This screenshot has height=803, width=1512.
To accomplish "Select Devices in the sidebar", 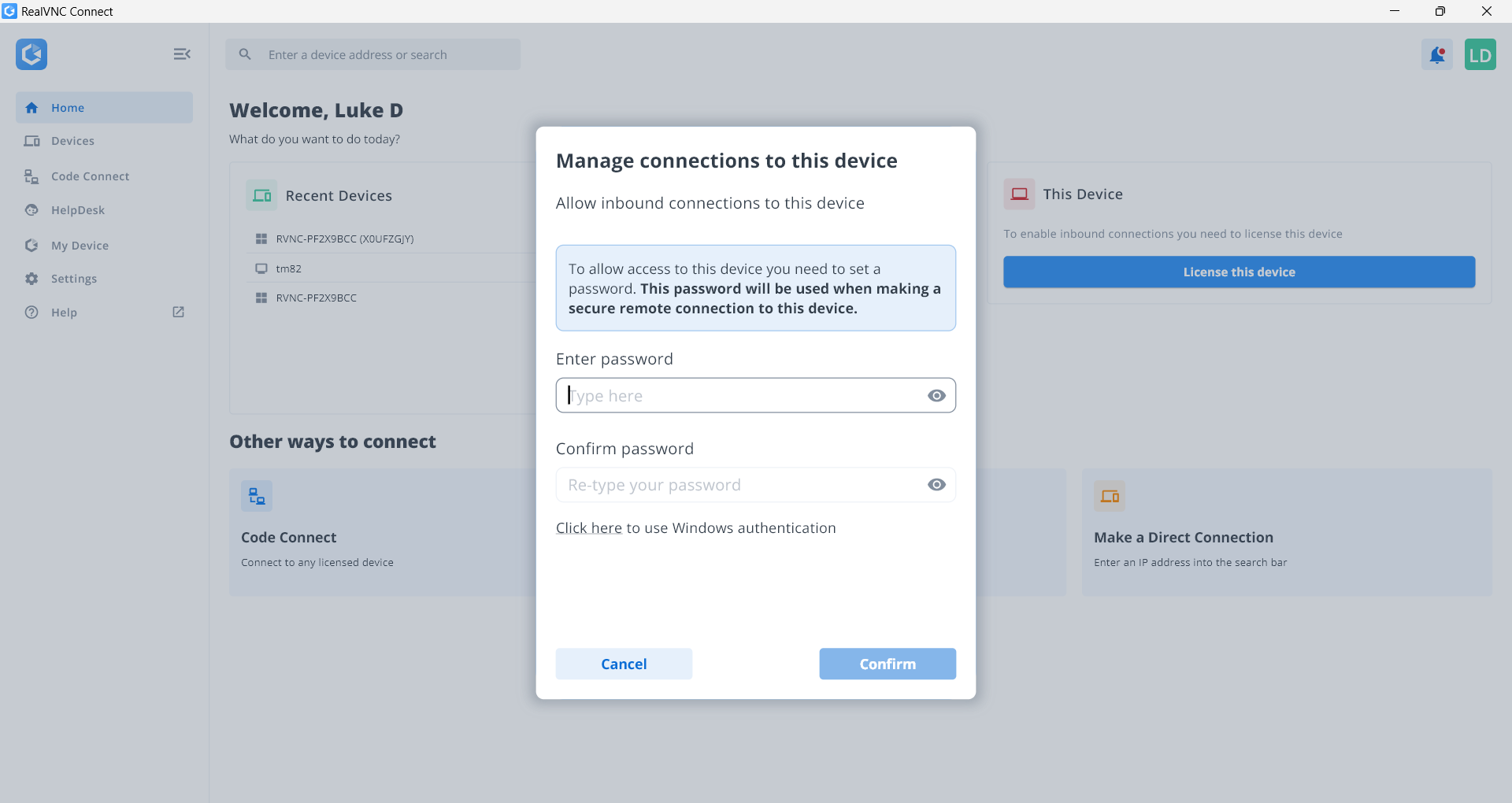I will pos(72,141).
